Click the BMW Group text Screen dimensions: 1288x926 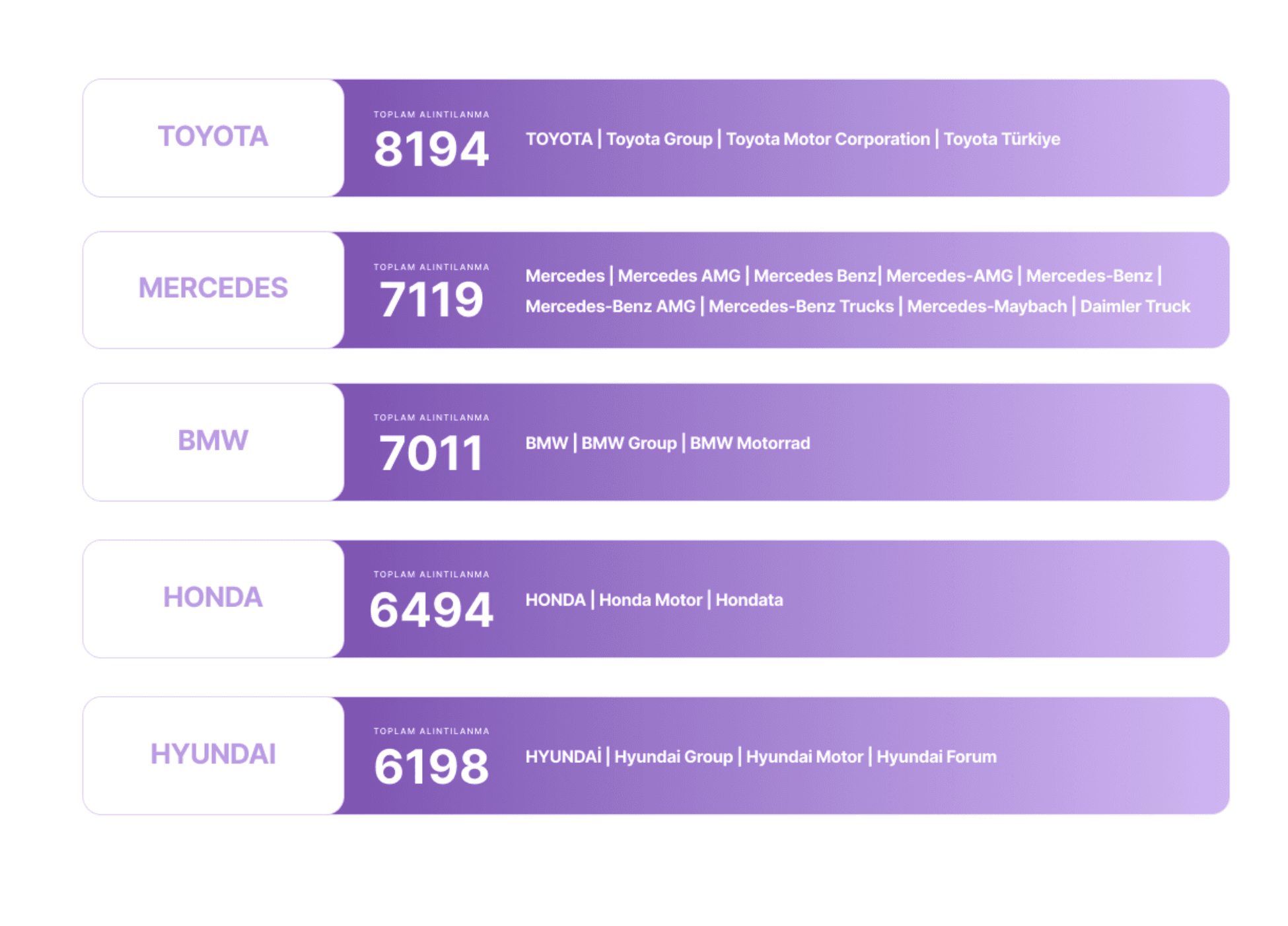click(x=629, y=443)
